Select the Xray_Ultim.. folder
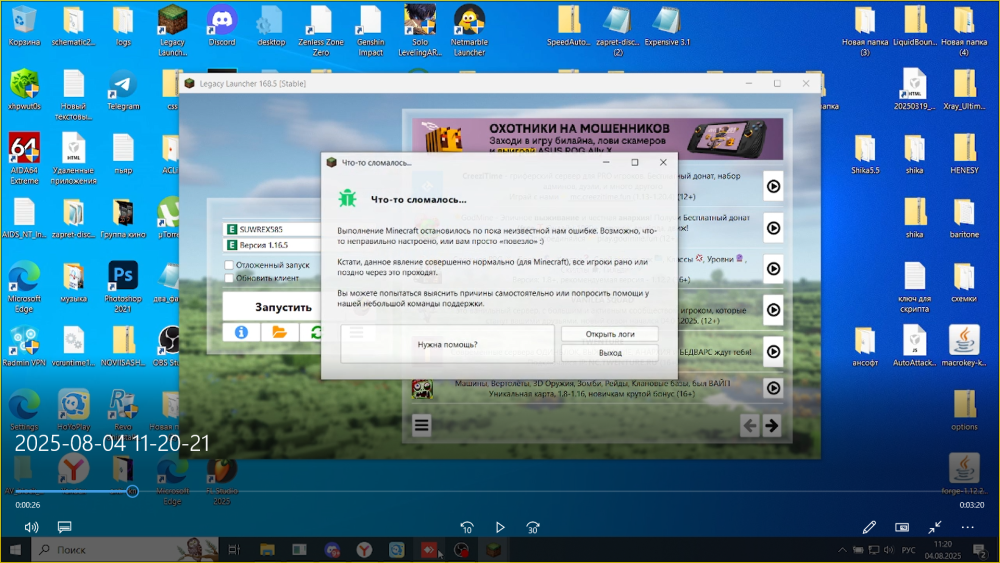Screen dimensions: 1000x563 [964, 91]
